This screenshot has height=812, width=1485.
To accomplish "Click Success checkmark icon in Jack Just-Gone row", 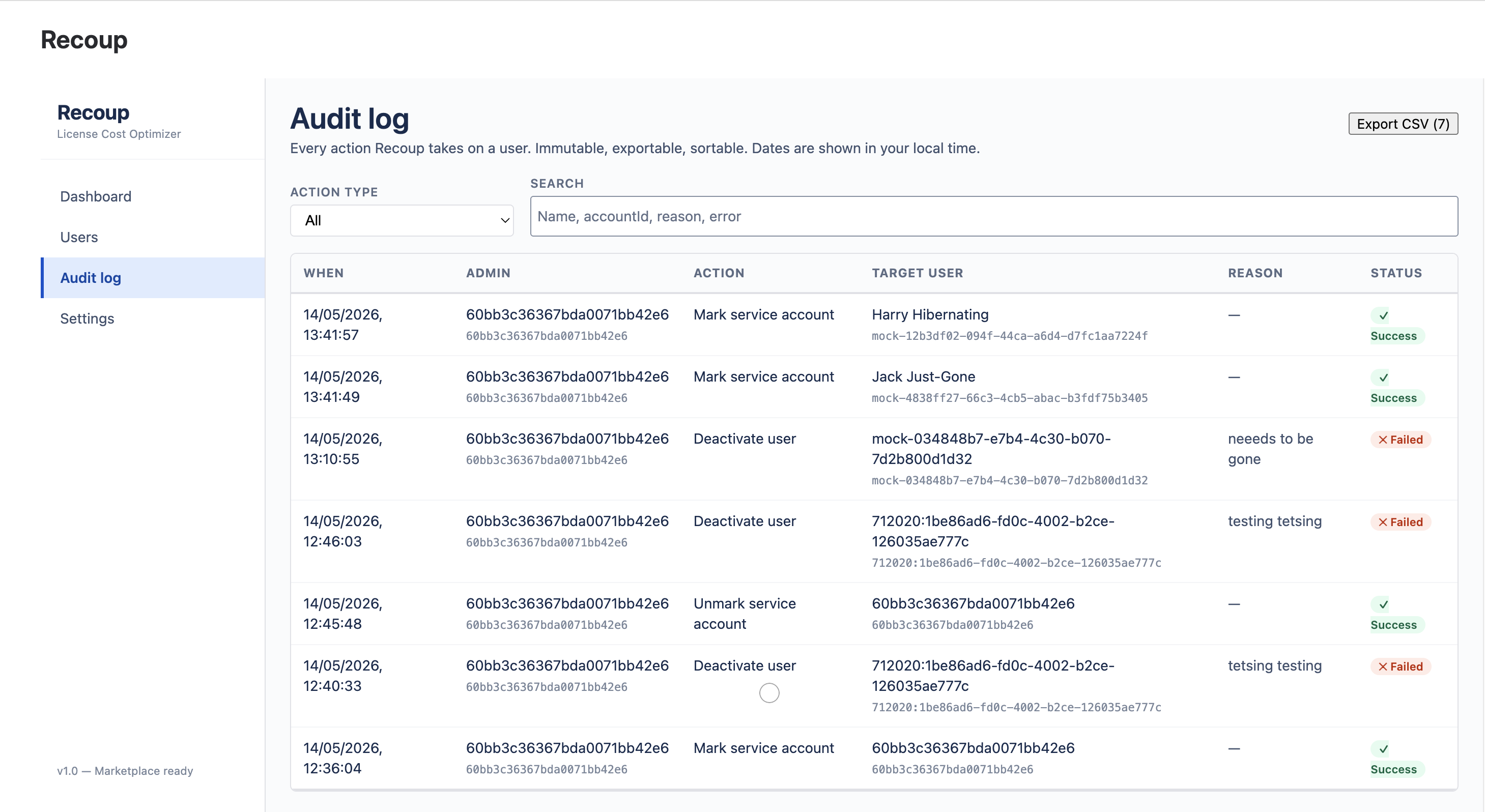I will point(1383,378).
